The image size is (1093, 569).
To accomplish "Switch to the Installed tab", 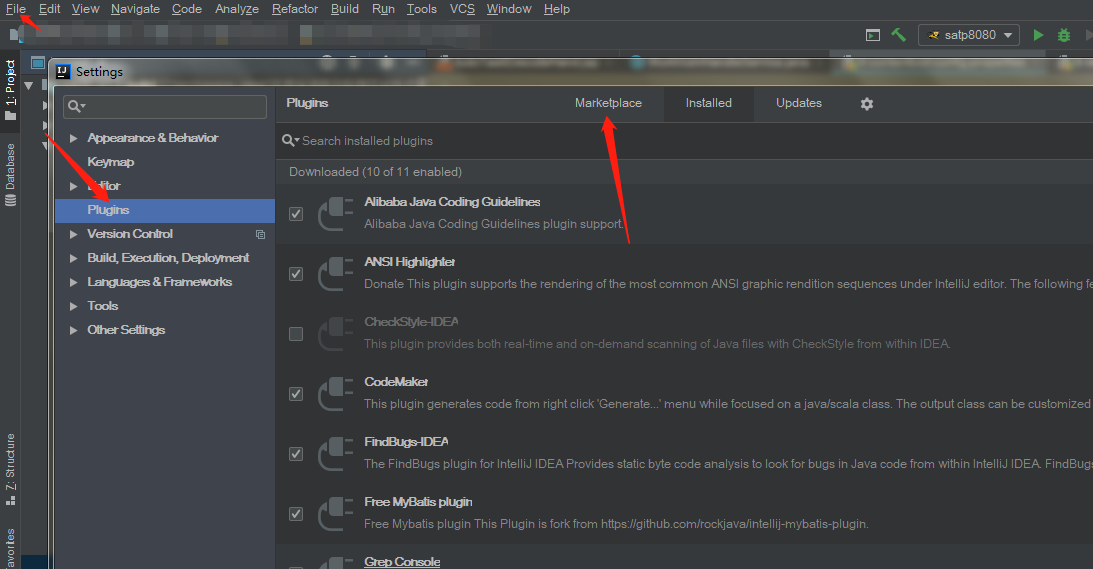I will pyautogui.click(x=708, y=103).
